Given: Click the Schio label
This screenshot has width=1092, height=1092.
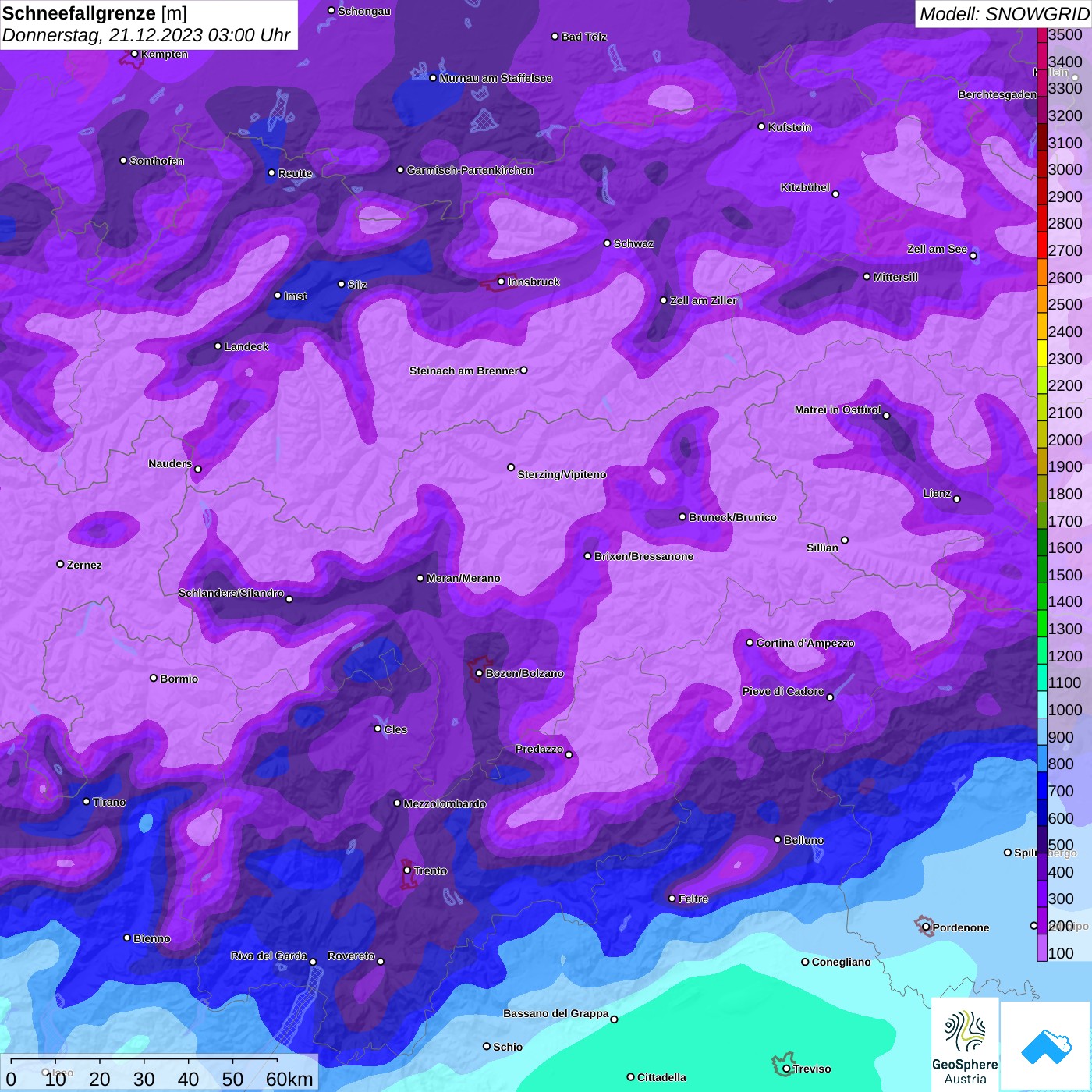Looking at the screenshot, I should coord(508,1047).
